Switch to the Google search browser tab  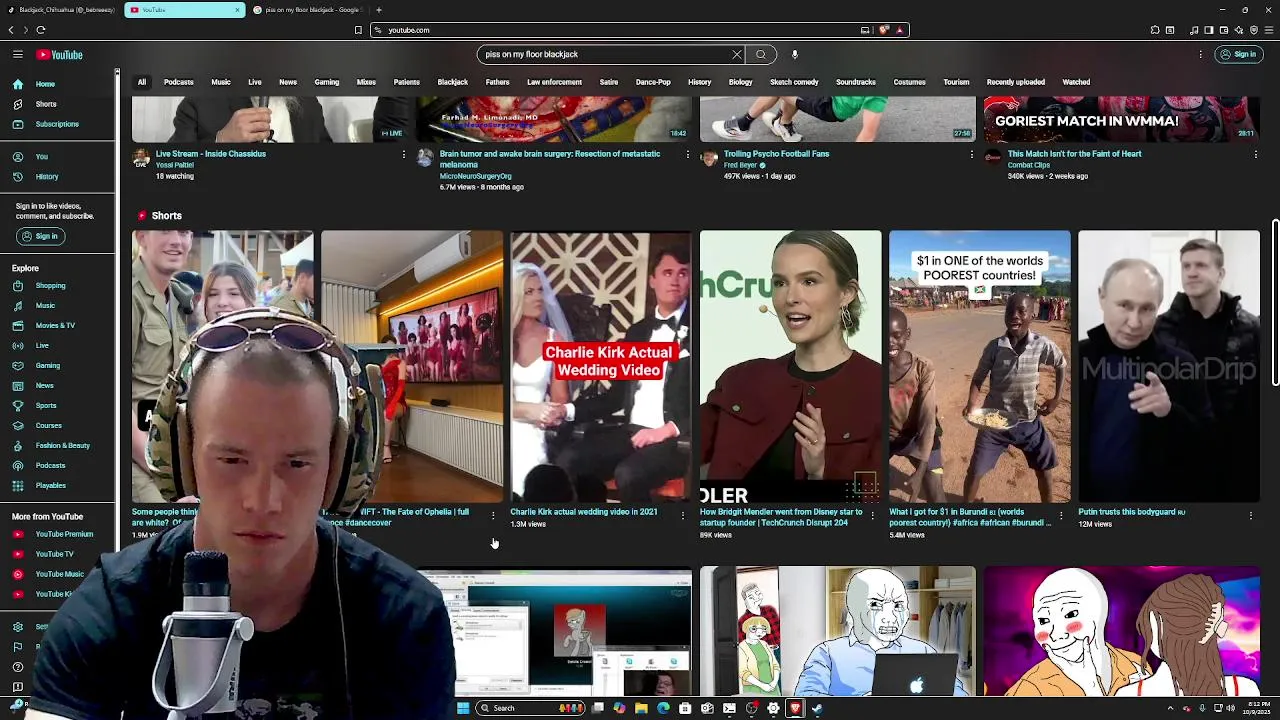coord(306,10)
